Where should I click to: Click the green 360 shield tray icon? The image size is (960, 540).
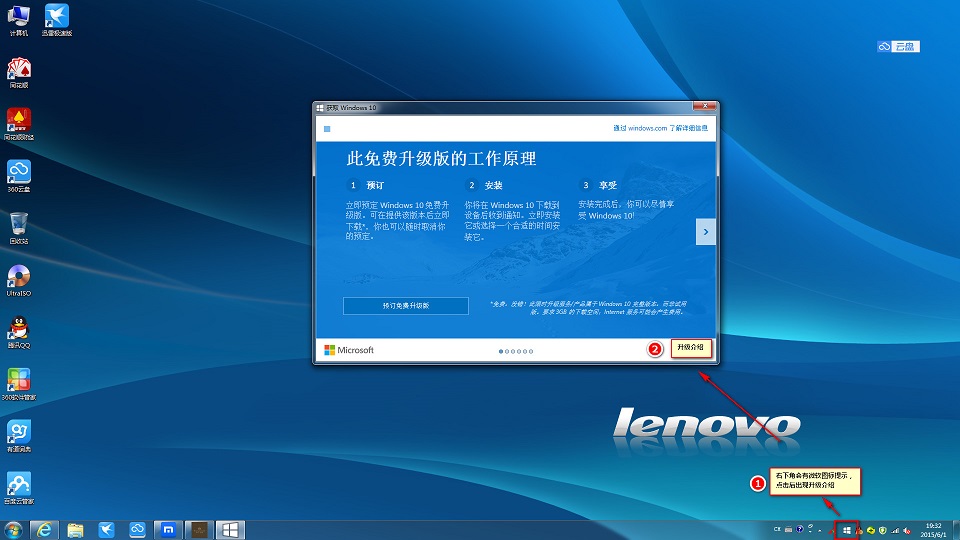coord(883,530)
